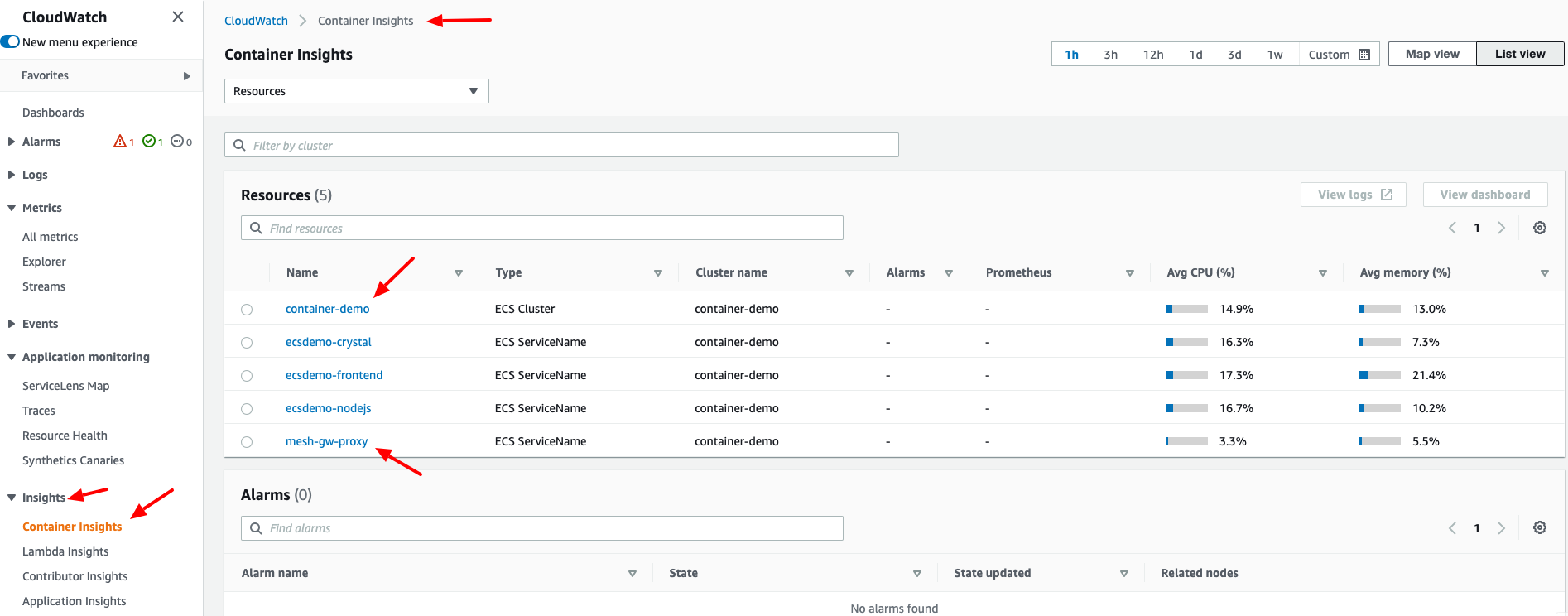Select the container-demo row radio button

coord(247,310)
